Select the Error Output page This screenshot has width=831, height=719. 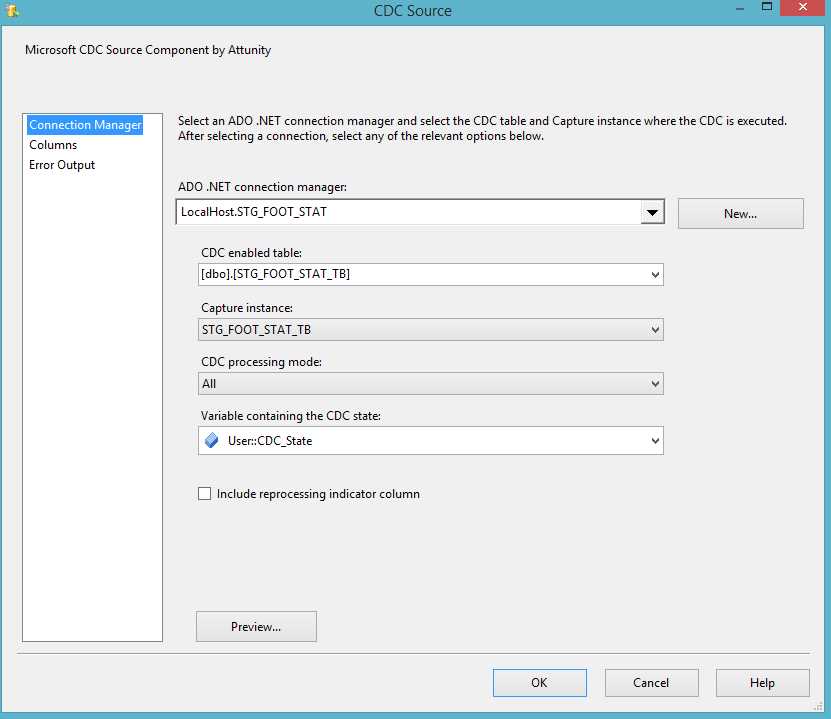[63, 164]
